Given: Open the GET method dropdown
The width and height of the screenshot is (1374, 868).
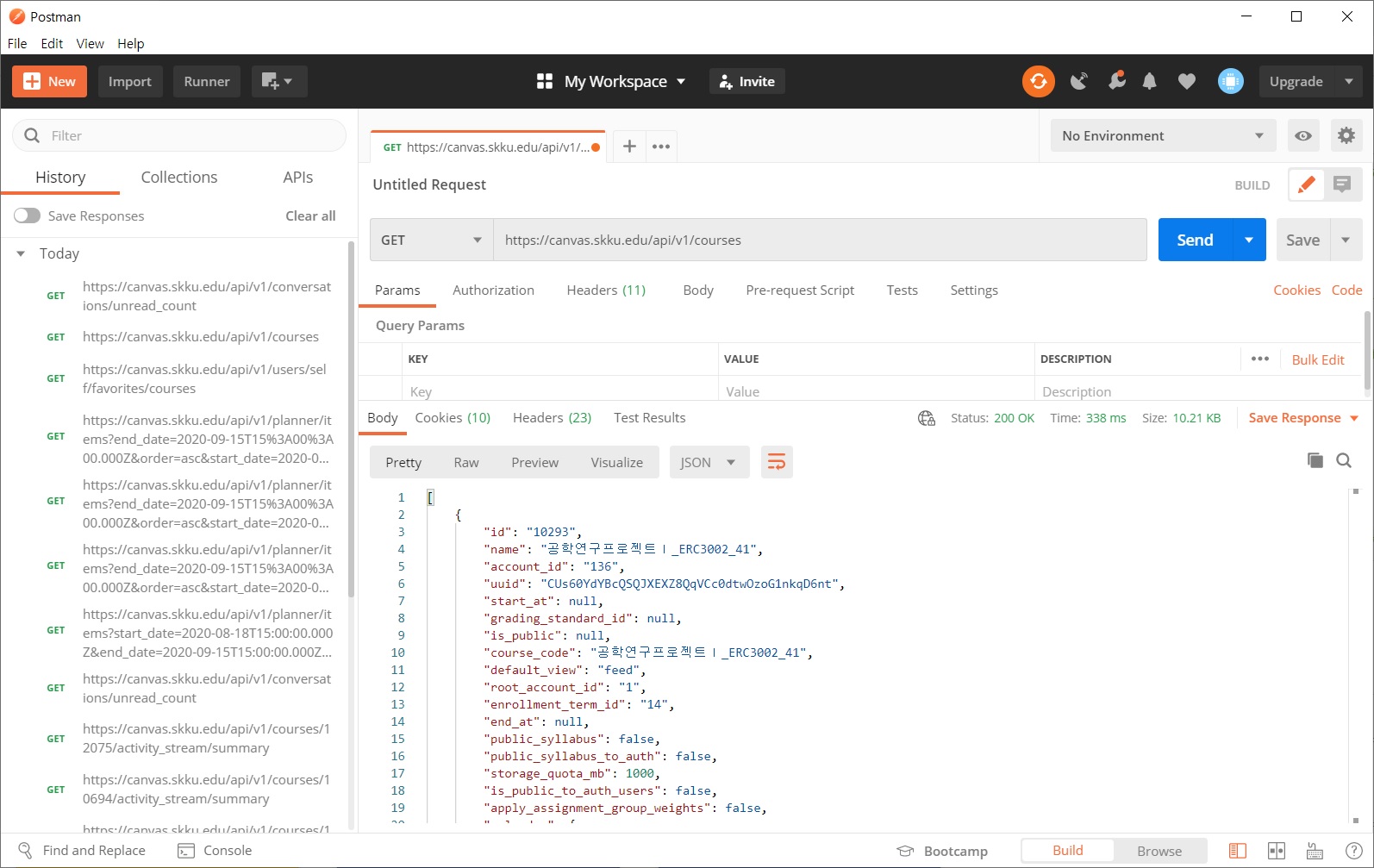Looking at the screenshot, I should pyautogui.click(x=431, y=240).
